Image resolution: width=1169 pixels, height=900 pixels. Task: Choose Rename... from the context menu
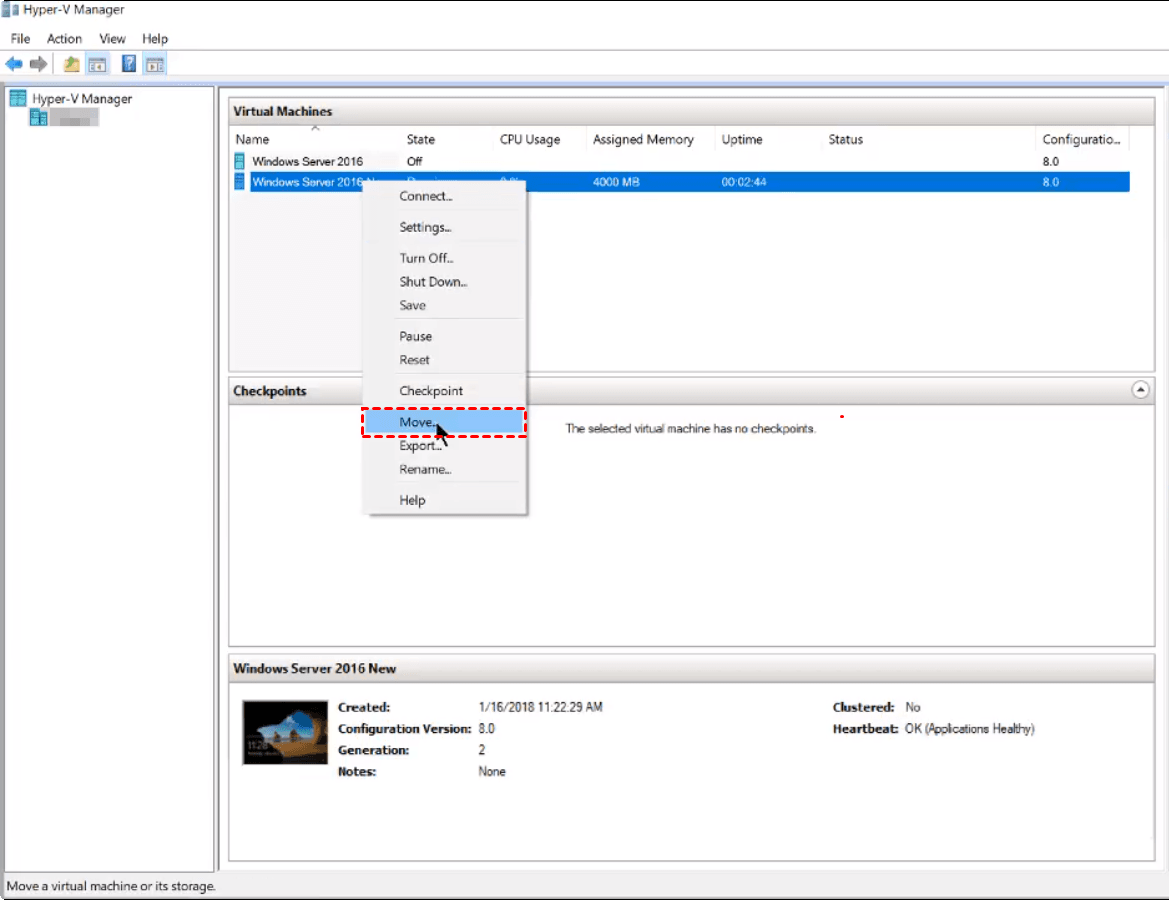(x=444, y=470)
